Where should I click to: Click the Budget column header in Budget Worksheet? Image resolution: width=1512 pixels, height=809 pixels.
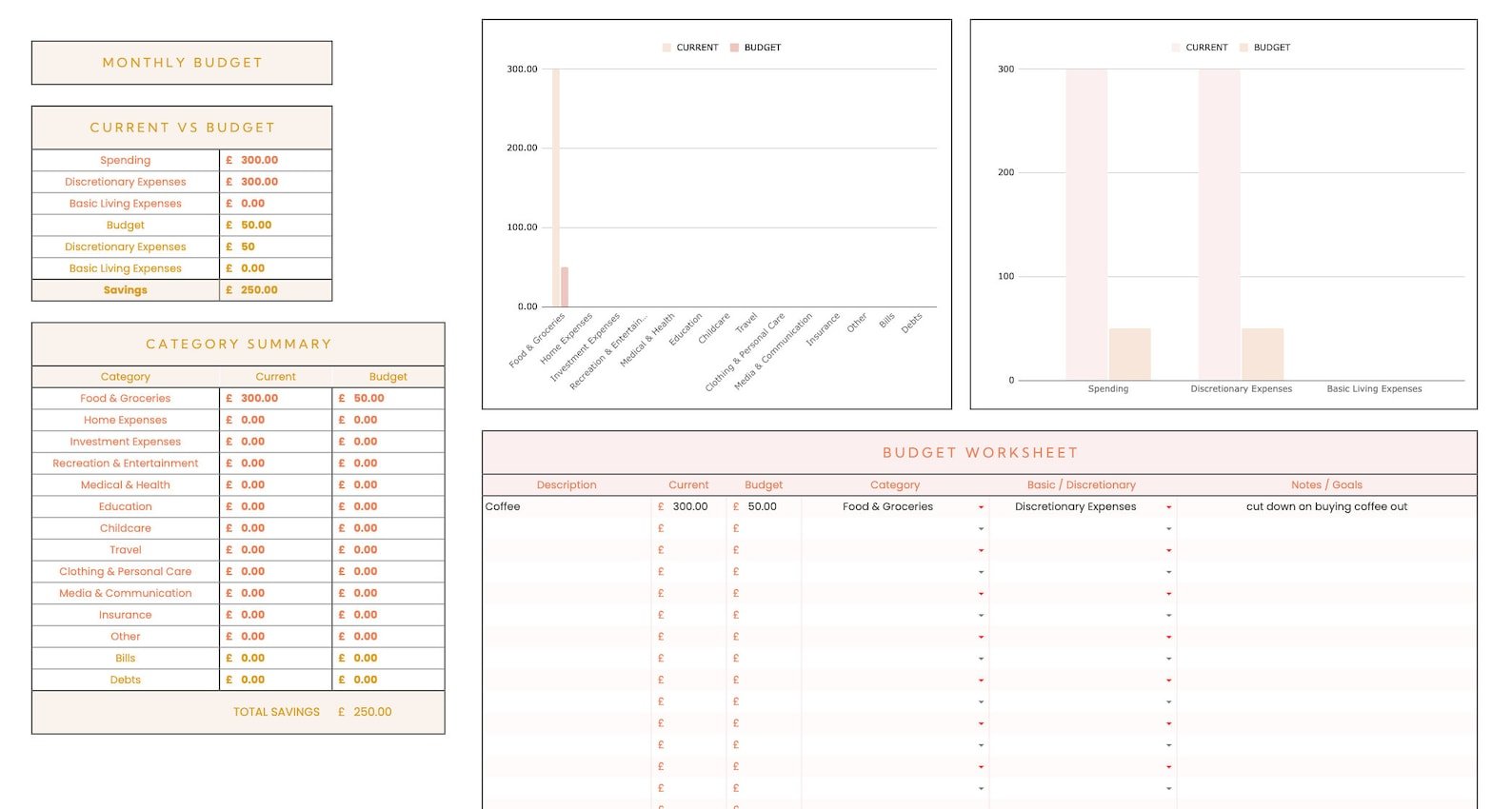(x=764, y=485)
